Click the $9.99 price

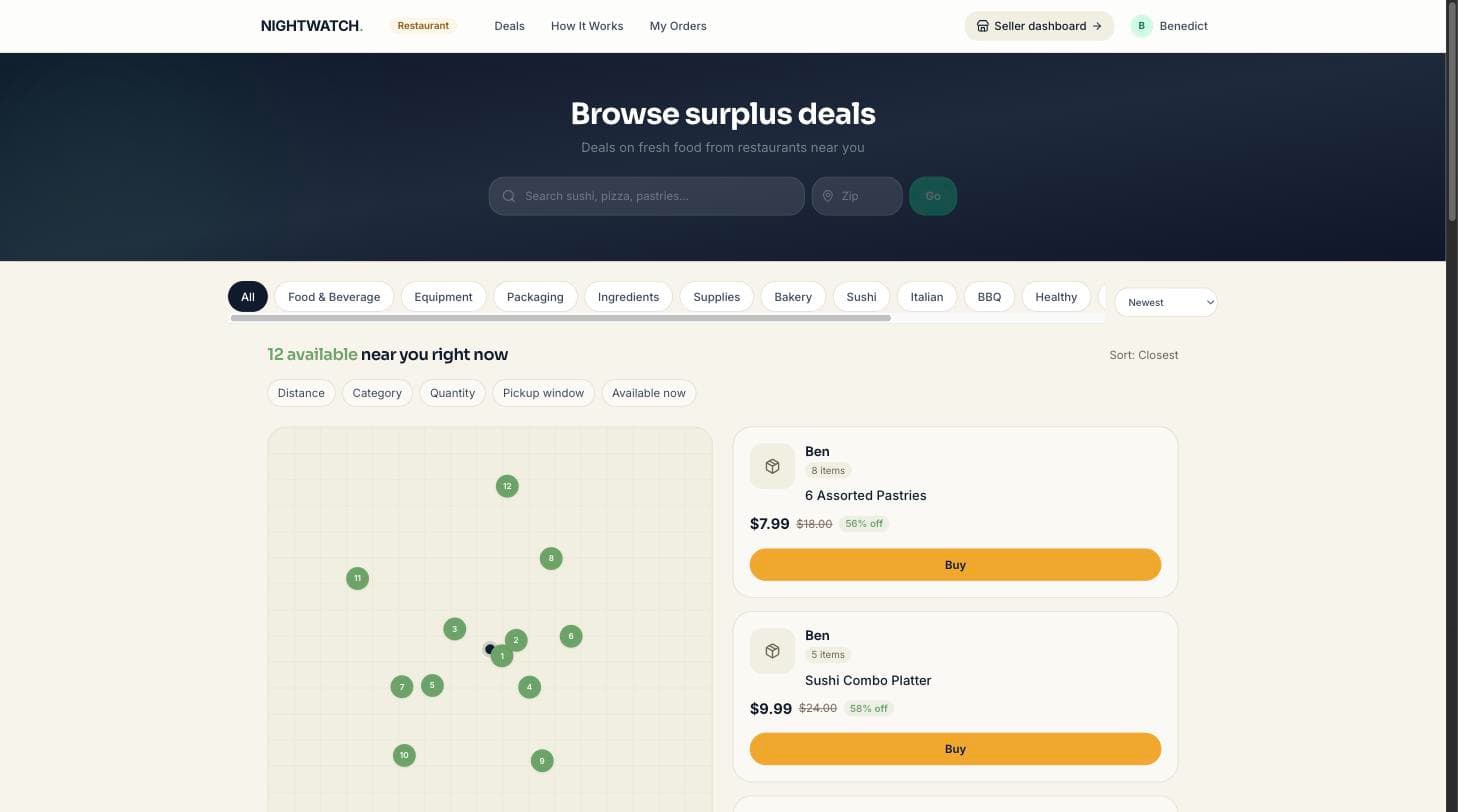click(771, 709)
